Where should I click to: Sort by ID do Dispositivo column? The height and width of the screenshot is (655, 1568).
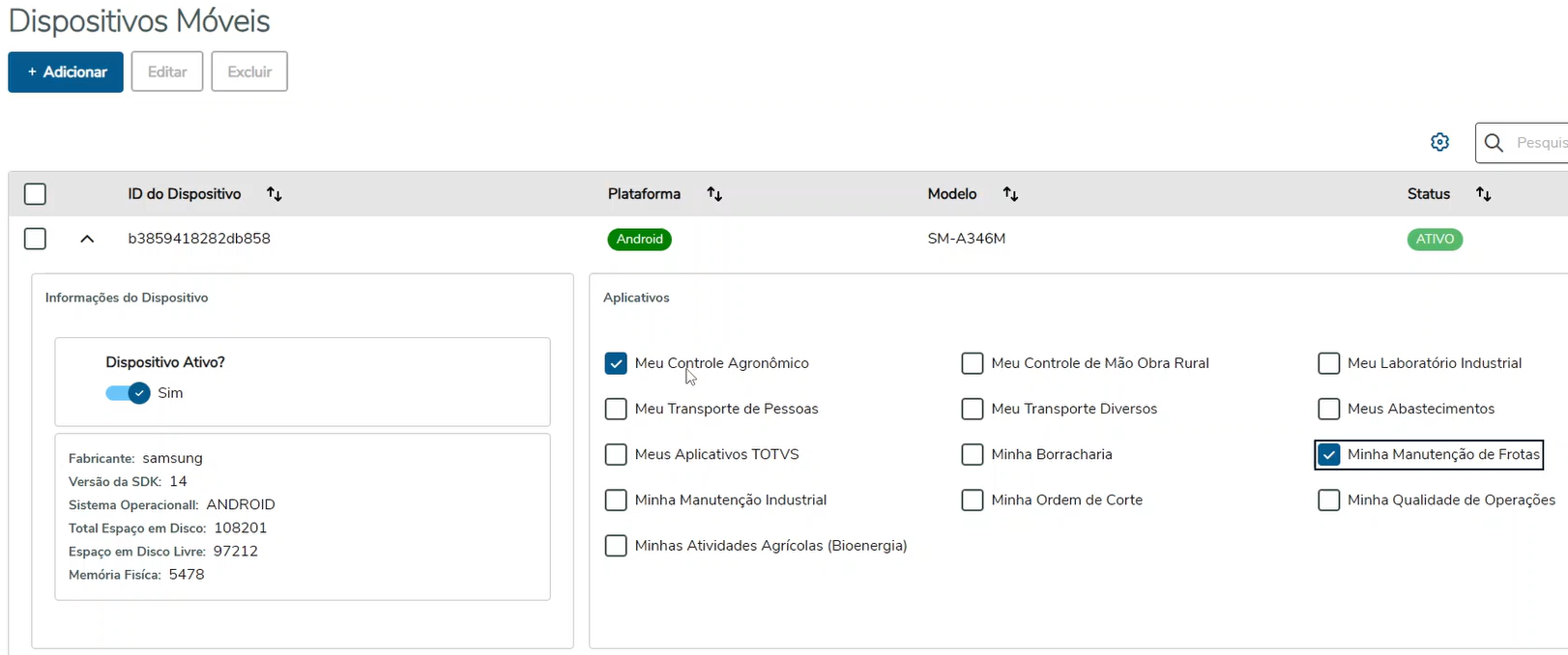[x=275, y=194]
